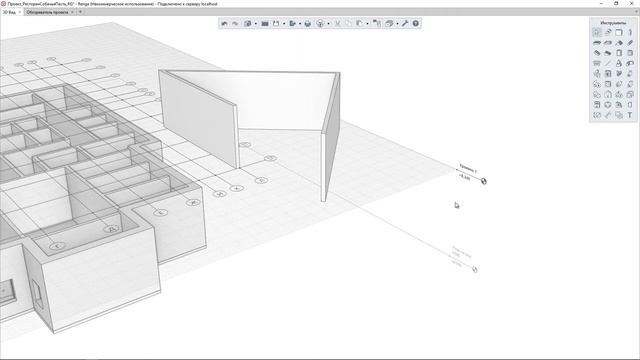Image resolution: width=640 pixels, height=360 pixels.
Task: Switch to the Обозреватель проекта tab
Action: click(x=47, y=12)
